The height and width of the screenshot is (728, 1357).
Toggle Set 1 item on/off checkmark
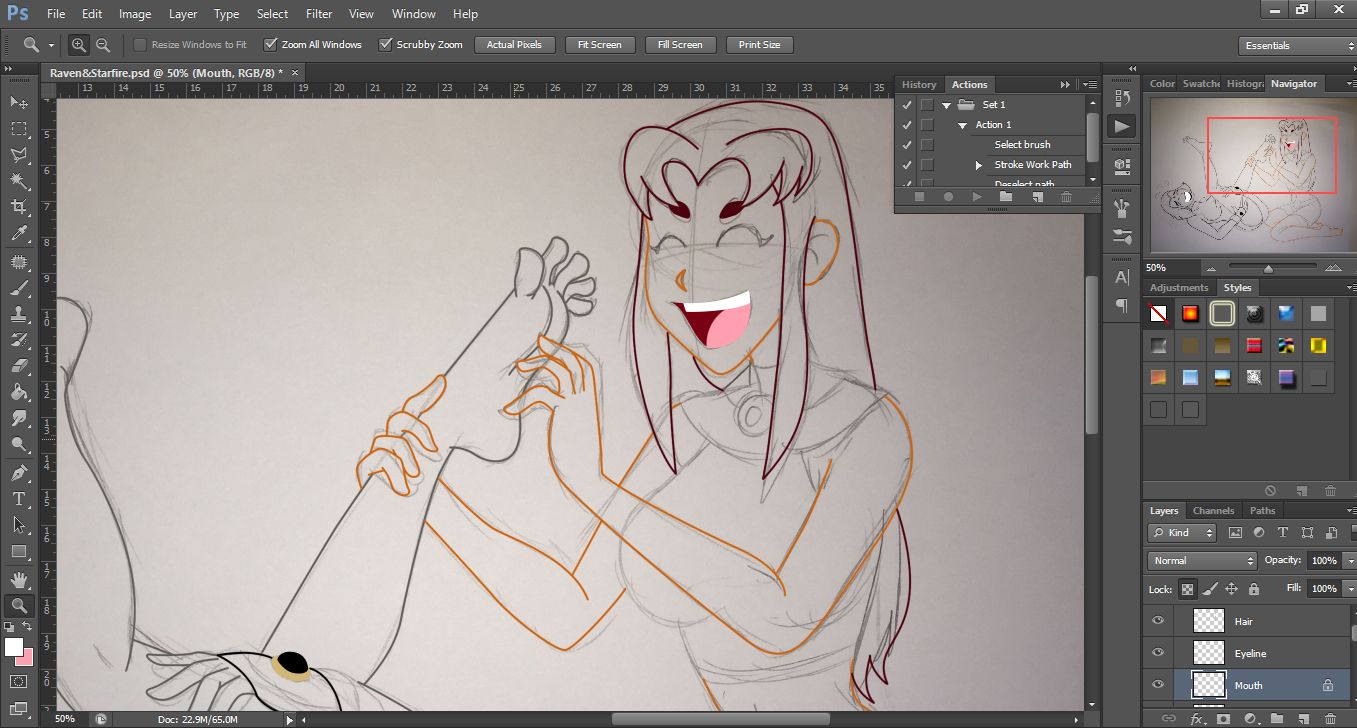(x=907, y=104)
